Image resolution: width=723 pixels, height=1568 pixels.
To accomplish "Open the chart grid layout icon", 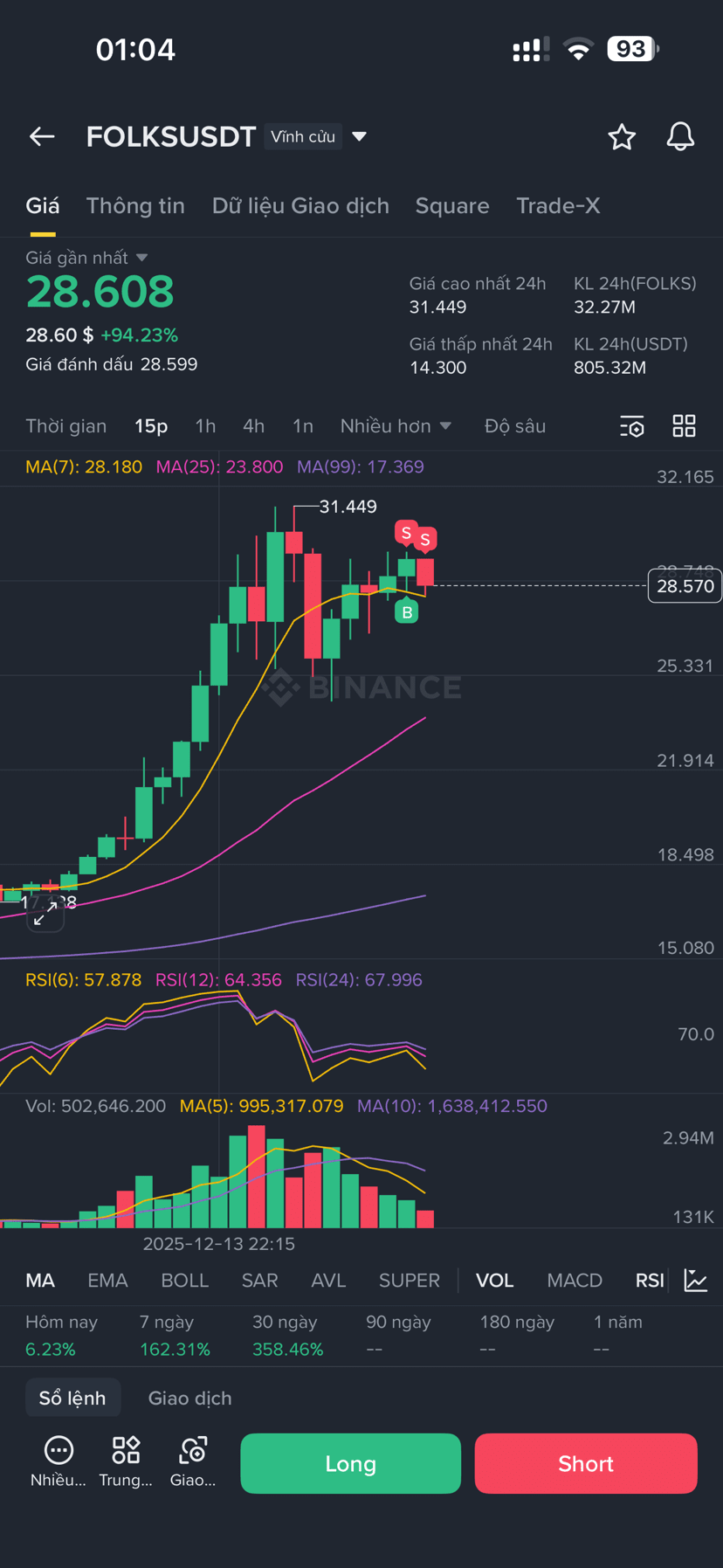I will (x=685, y=426).
